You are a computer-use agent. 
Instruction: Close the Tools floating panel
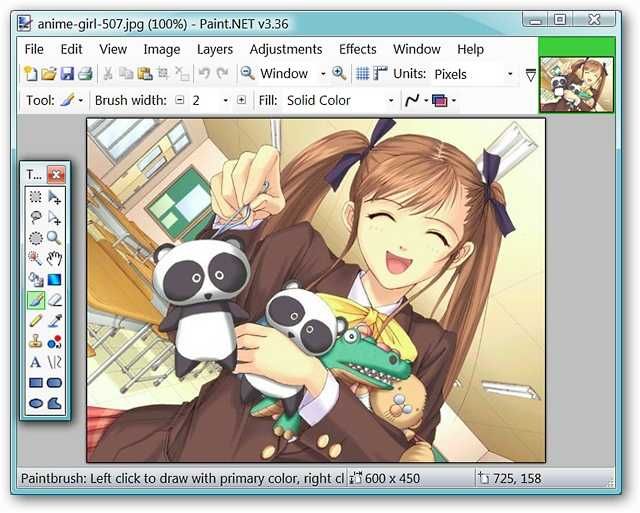[56, 175]
